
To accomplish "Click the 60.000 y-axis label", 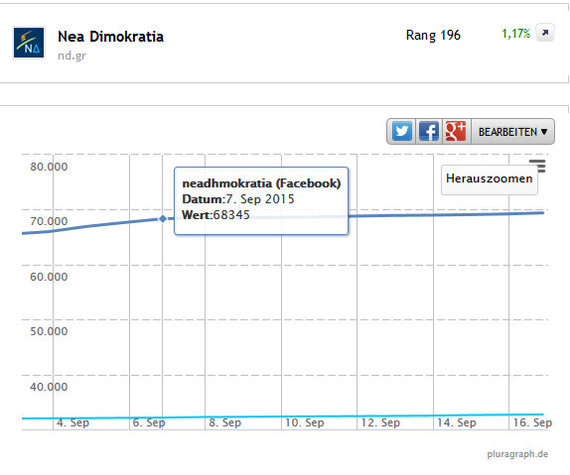I will pyautogui.click(x=49, y=277).
